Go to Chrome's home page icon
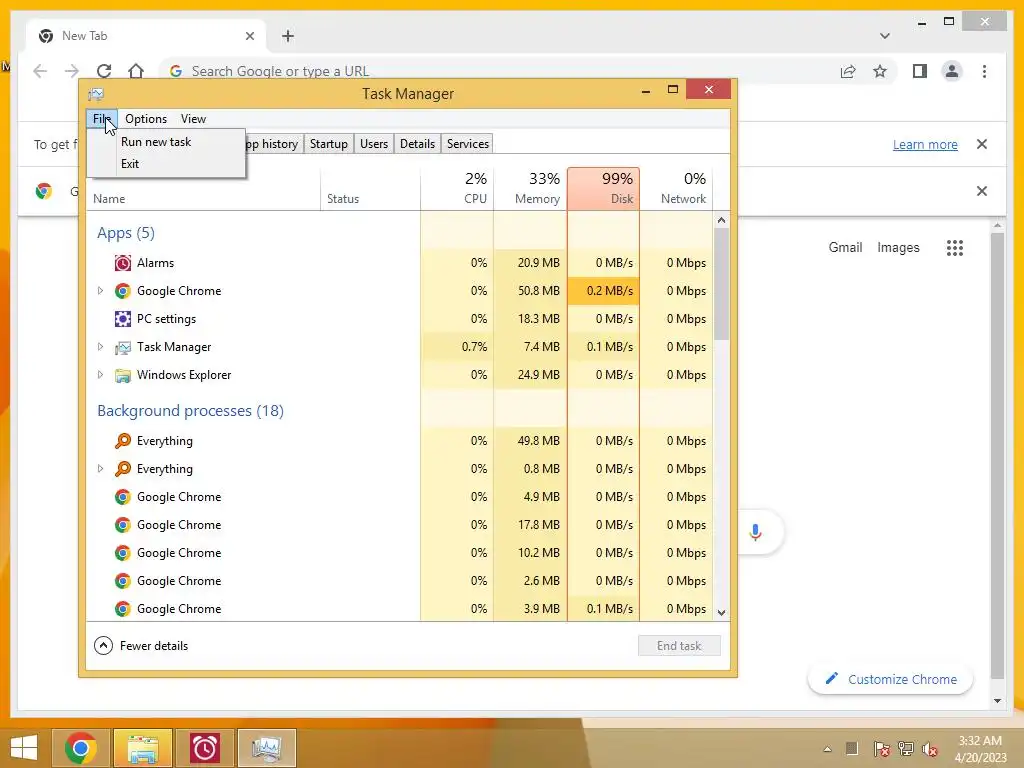1024x768 pixels. coord(136,71)
